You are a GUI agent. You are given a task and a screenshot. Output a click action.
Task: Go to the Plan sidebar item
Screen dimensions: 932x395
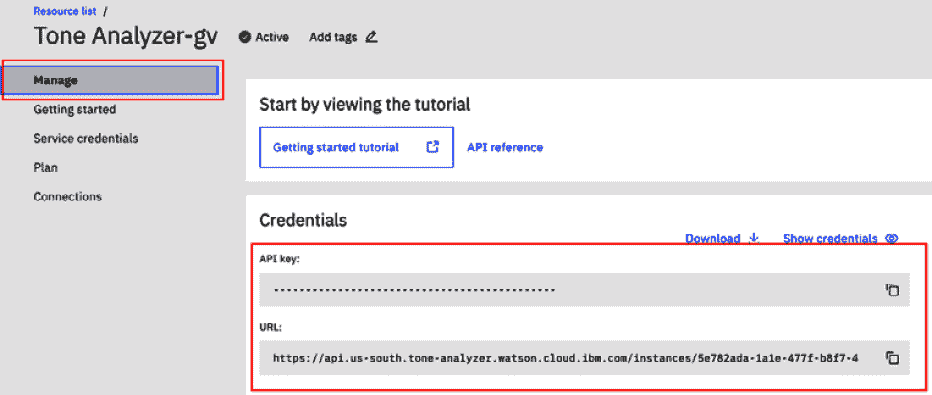pos(45,168)
